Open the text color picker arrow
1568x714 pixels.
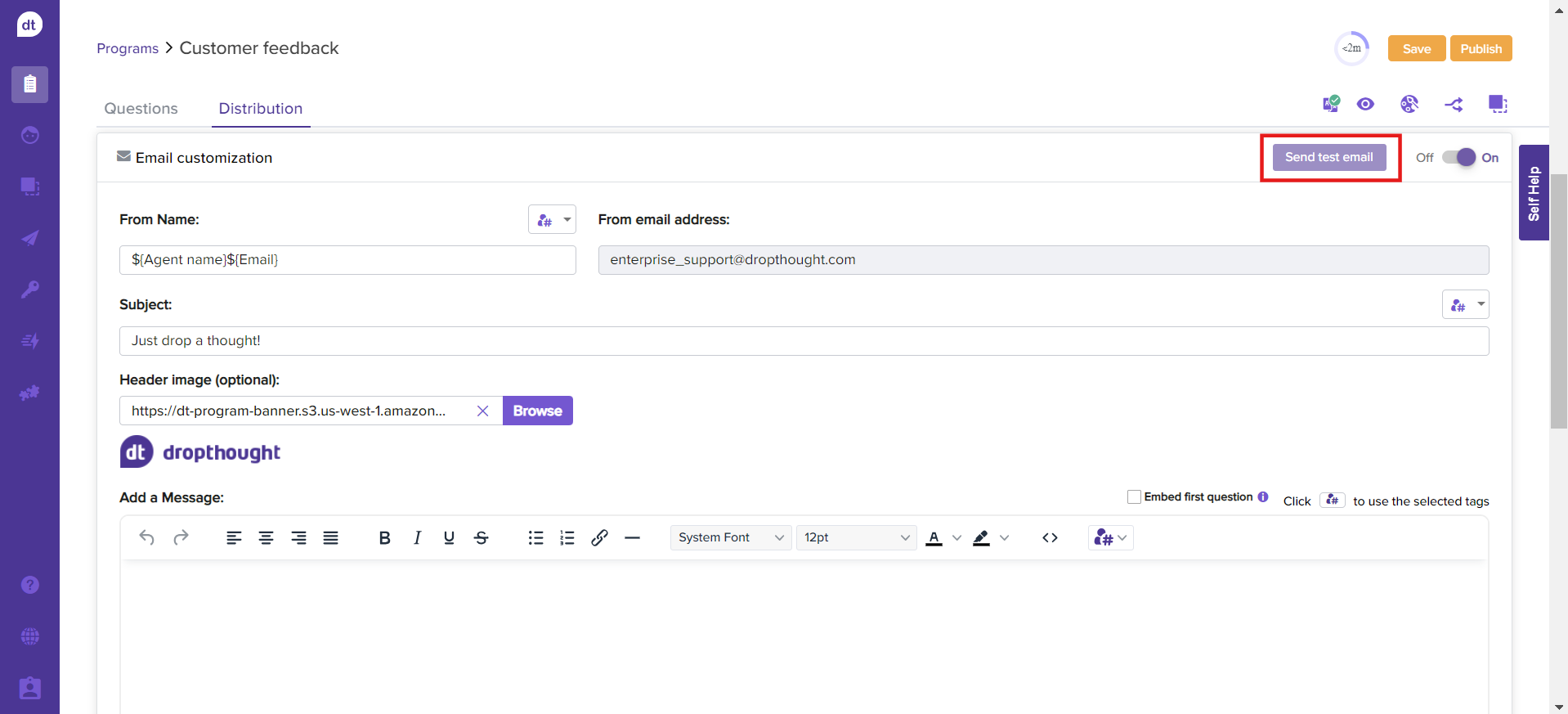click(x=956, y=538)
